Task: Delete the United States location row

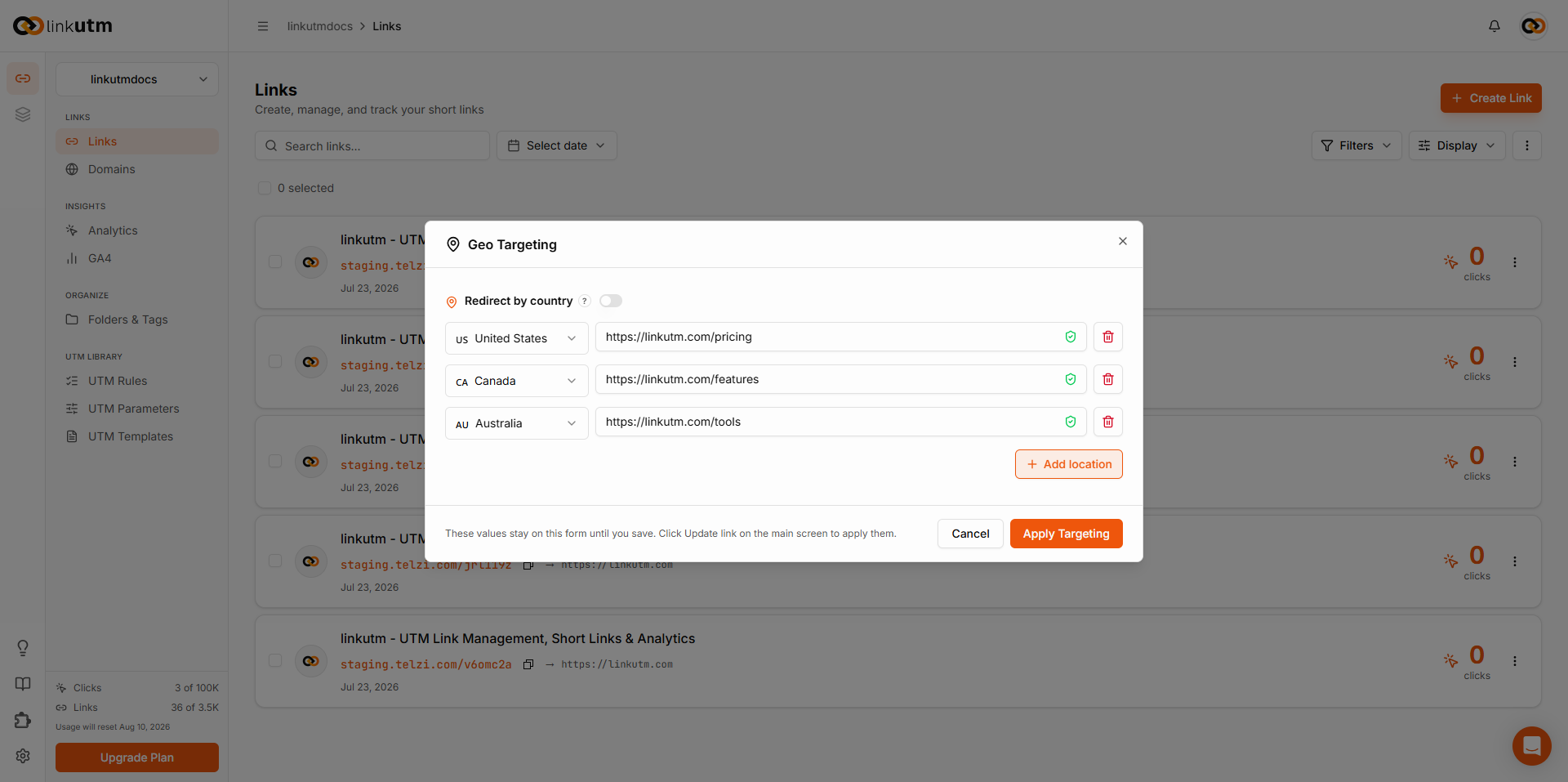Action: point(1108,337)
